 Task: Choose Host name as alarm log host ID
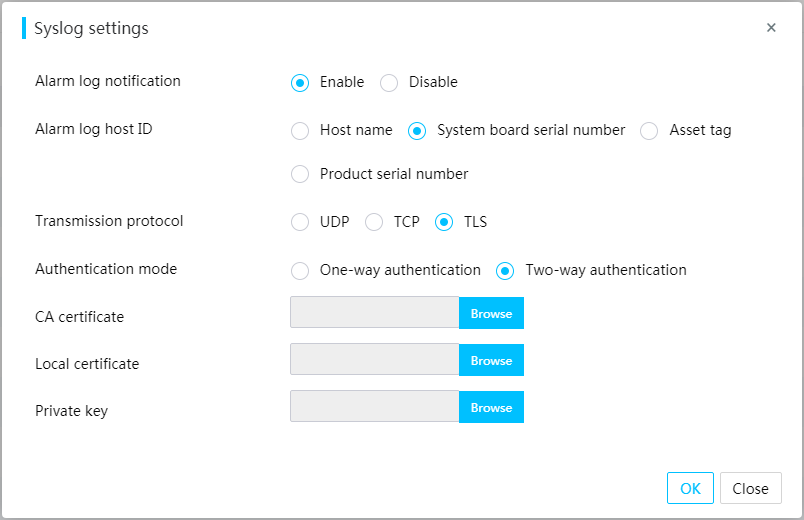[300, 131]
